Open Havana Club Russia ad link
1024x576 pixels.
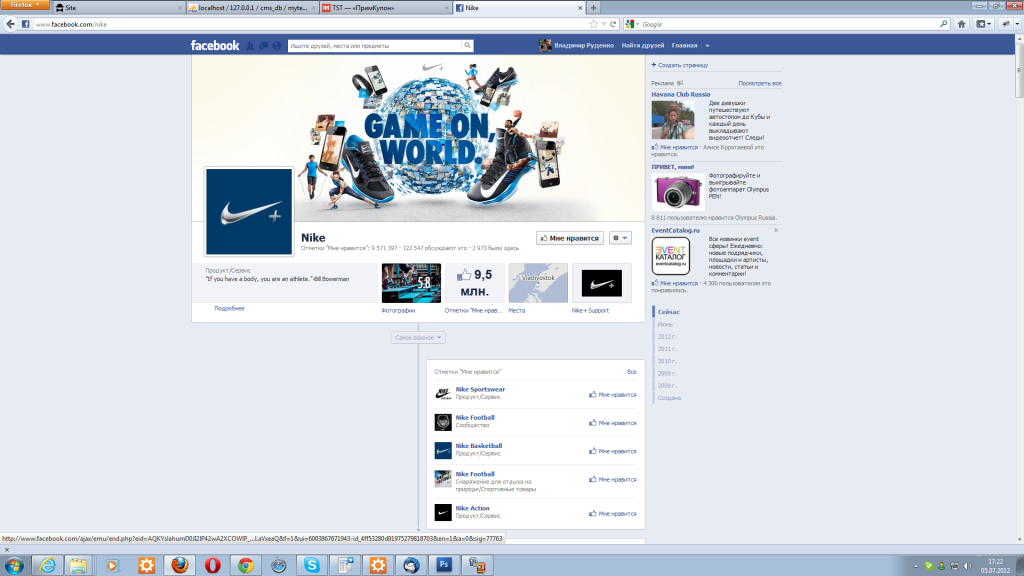(x=680, y=95)
